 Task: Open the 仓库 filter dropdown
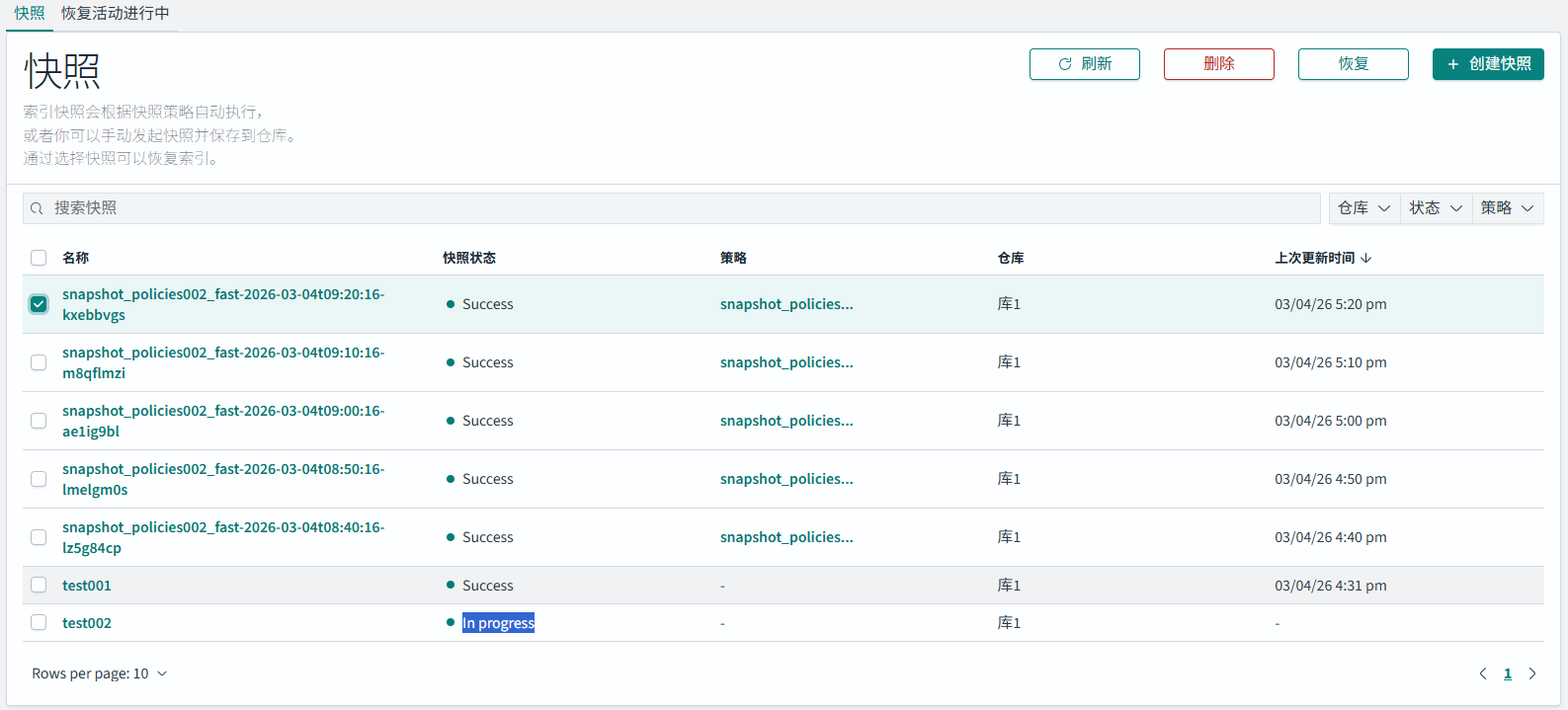coord(1363,208)
